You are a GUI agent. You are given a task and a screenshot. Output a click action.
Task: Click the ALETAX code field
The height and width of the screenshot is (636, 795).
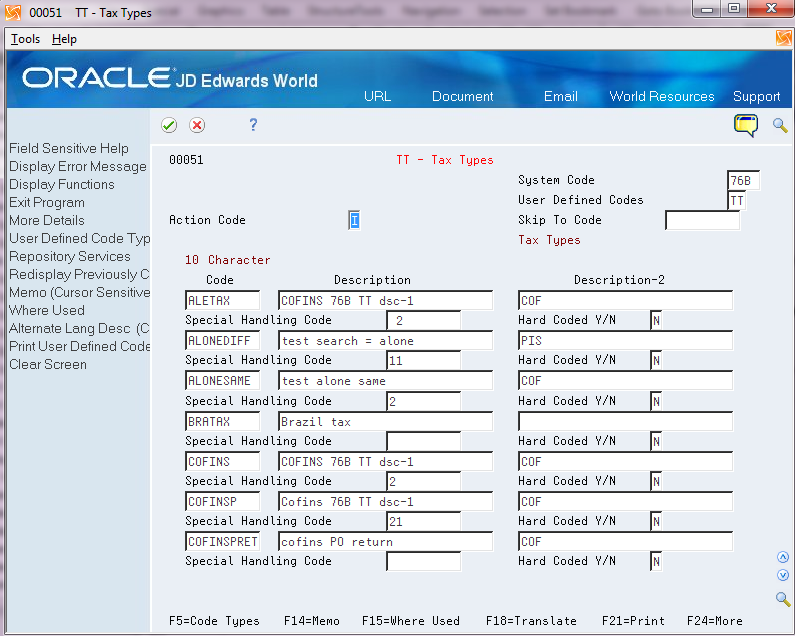(223, 300)
